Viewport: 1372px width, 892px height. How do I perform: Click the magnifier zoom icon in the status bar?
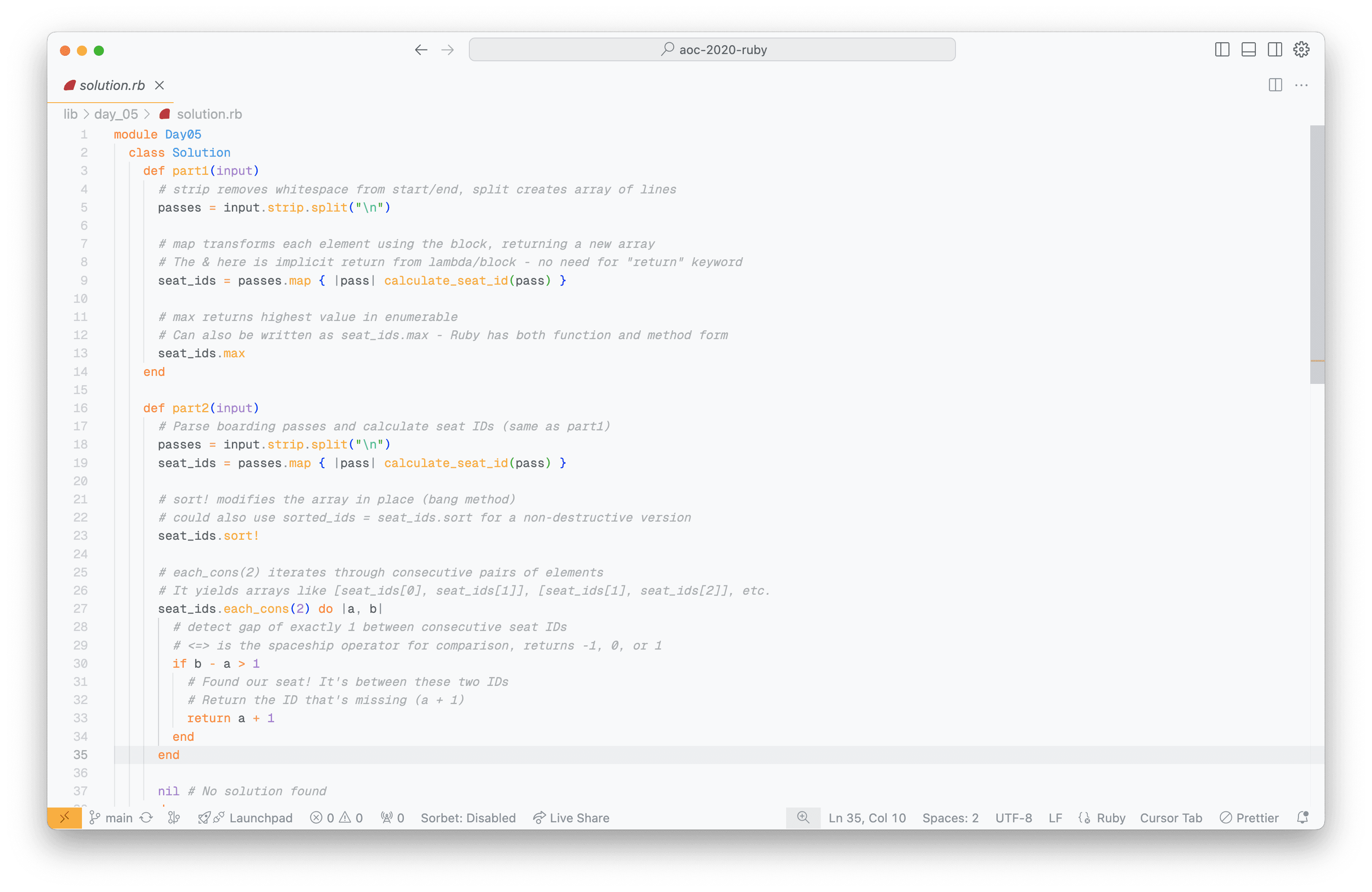[803, 818]
